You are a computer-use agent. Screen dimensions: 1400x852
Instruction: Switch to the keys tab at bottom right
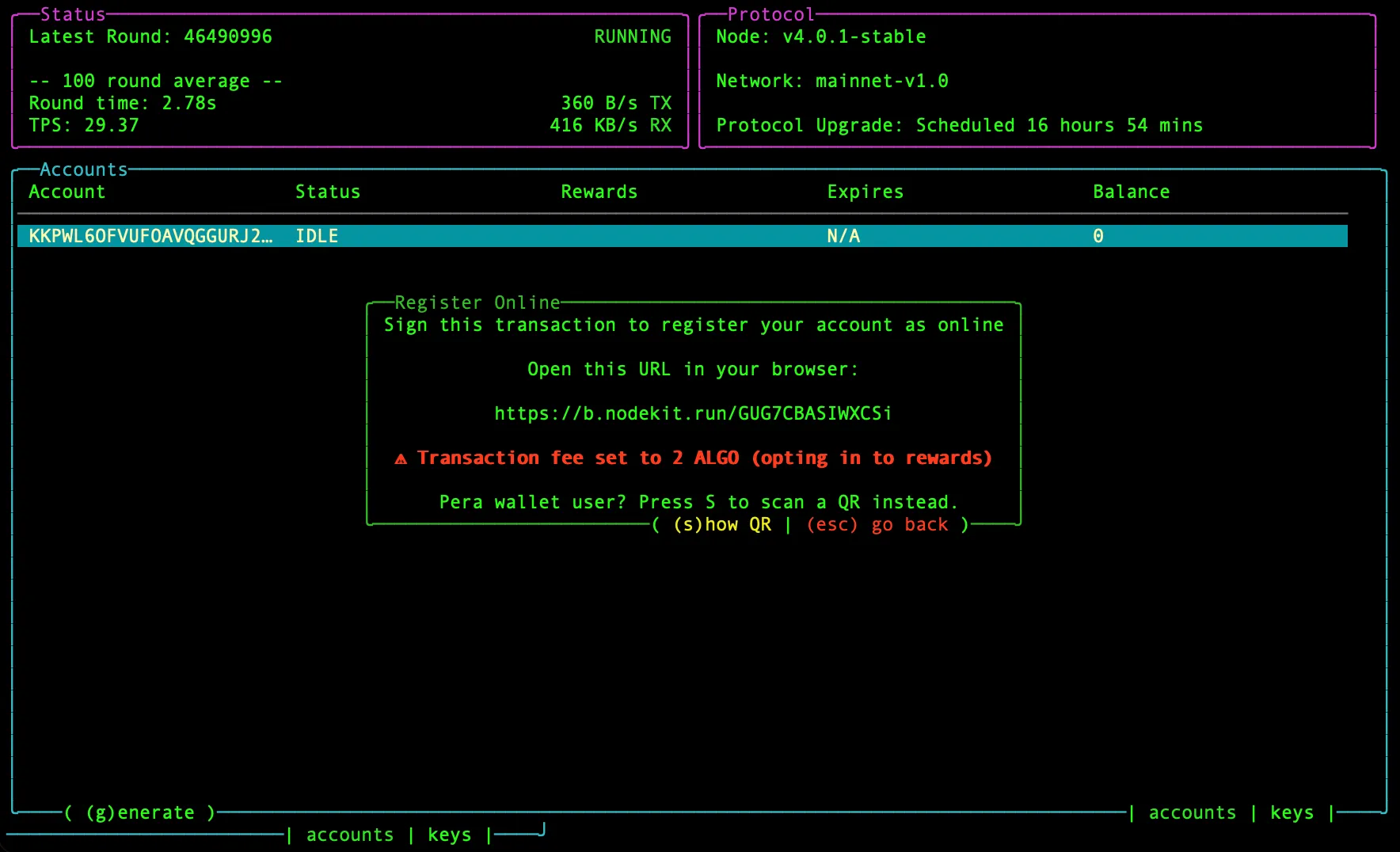coord(1292,812)
